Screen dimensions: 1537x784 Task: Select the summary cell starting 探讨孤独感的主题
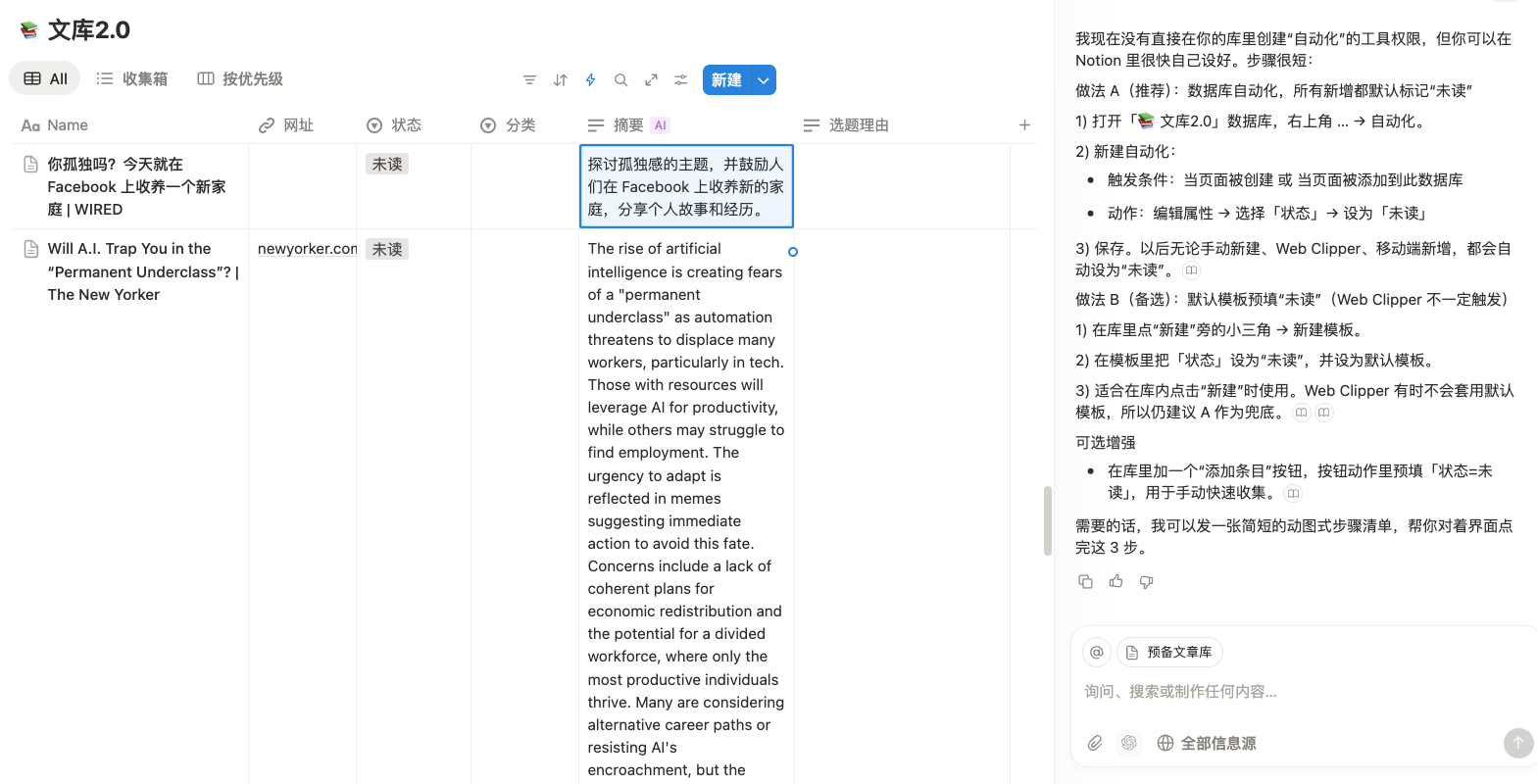click(686, 186)
